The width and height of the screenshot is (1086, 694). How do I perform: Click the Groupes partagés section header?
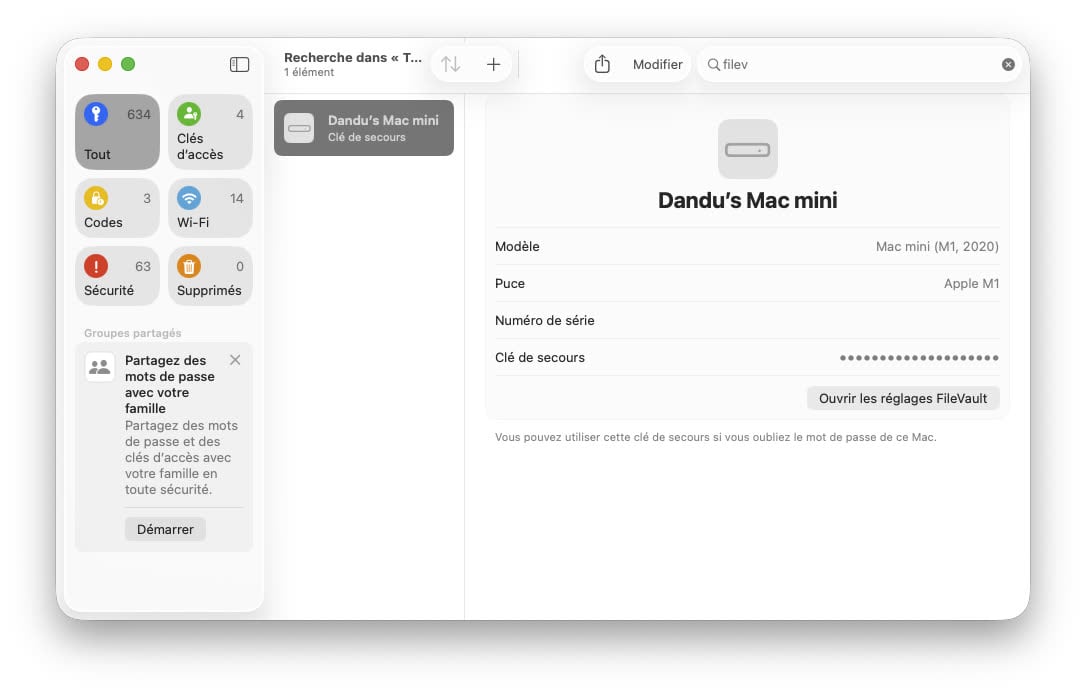pyautogui.click(x=132, y=333)
